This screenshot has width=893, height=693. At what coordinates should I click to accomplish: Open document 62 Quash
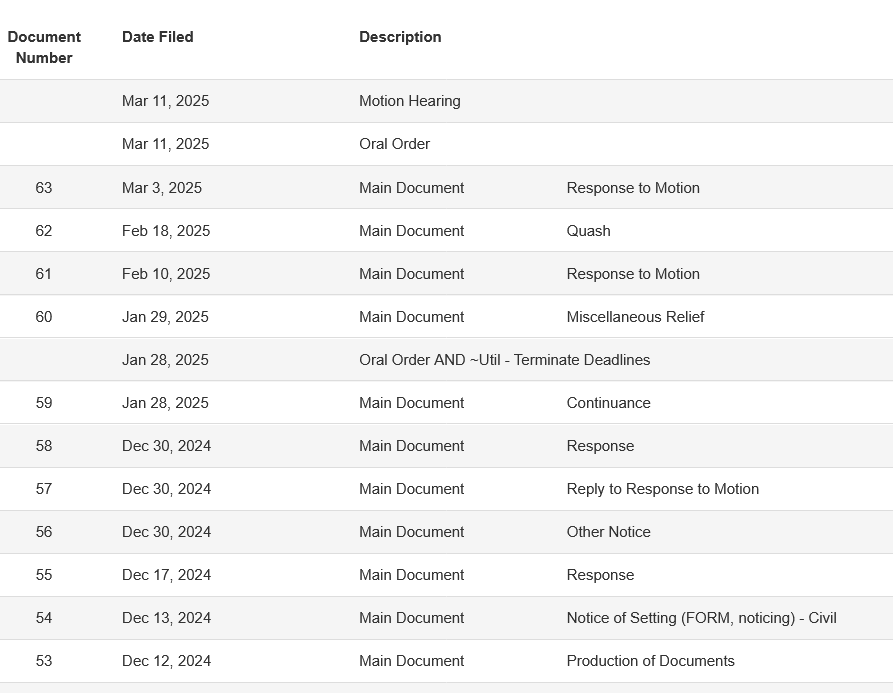coord(588,231)
